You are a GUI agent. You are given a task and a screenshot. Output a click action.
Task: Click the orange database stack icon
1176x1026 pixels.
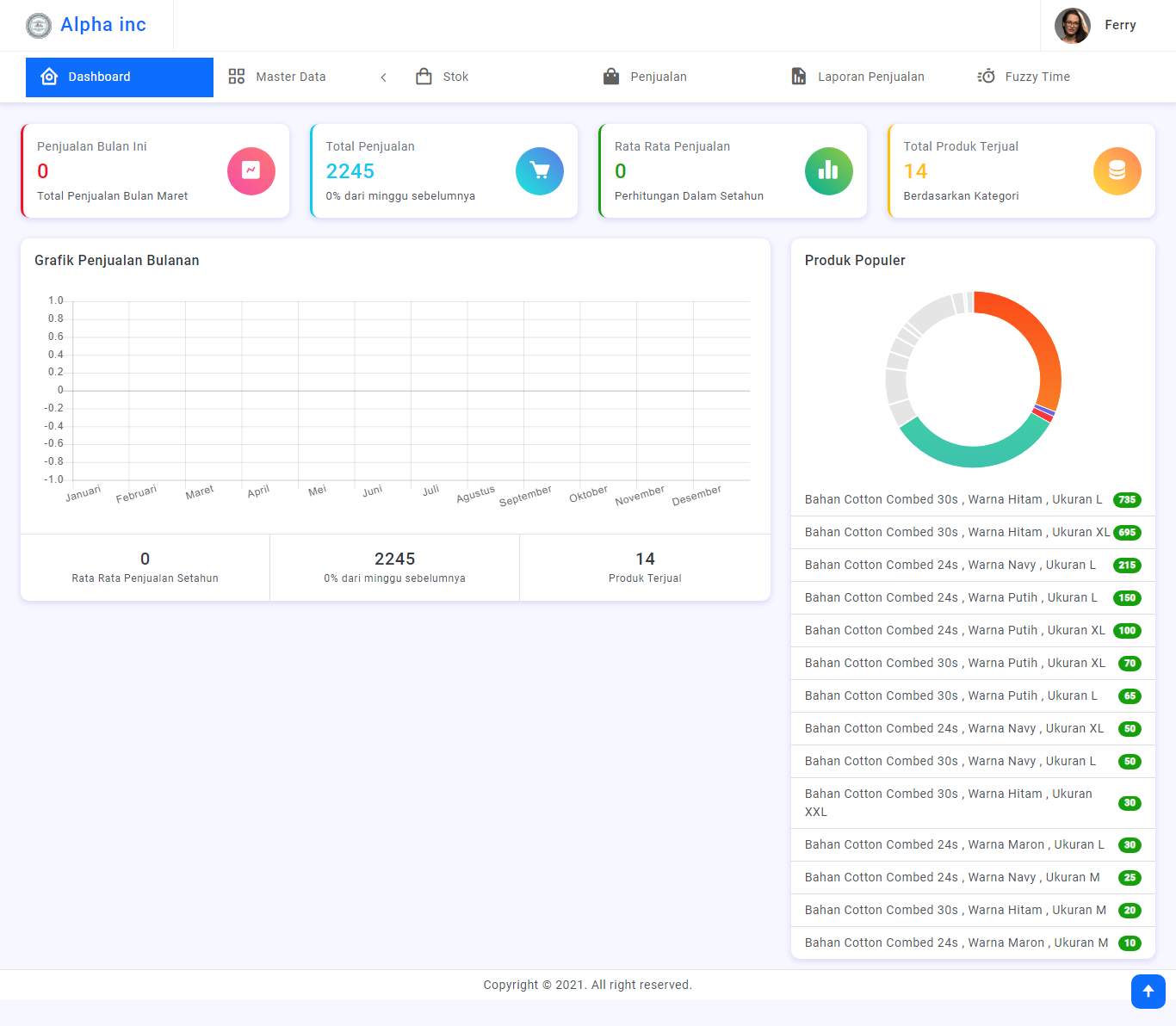(1117, 171)
